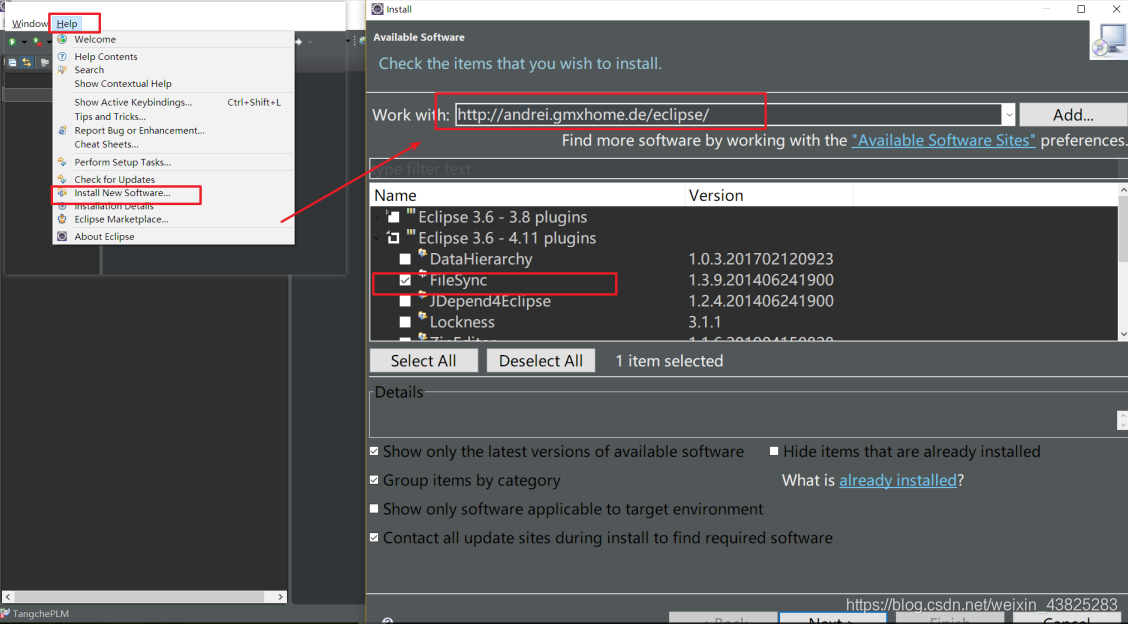Toggle the Eclipse 3.6 - 4.11 plugins checkbox
This screenshot has height=624, width=1128.
click(x=394, y=238)
